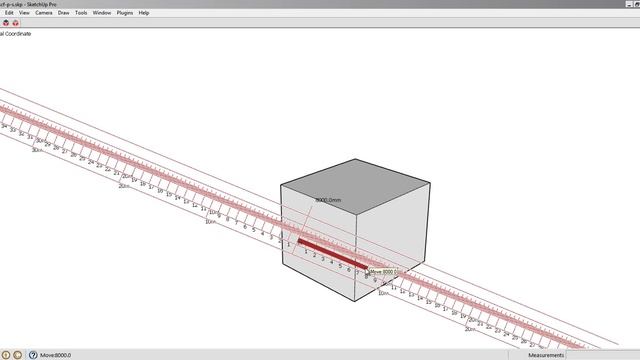Open the Draw menu

pyautogui.click(x=63, y=13)
